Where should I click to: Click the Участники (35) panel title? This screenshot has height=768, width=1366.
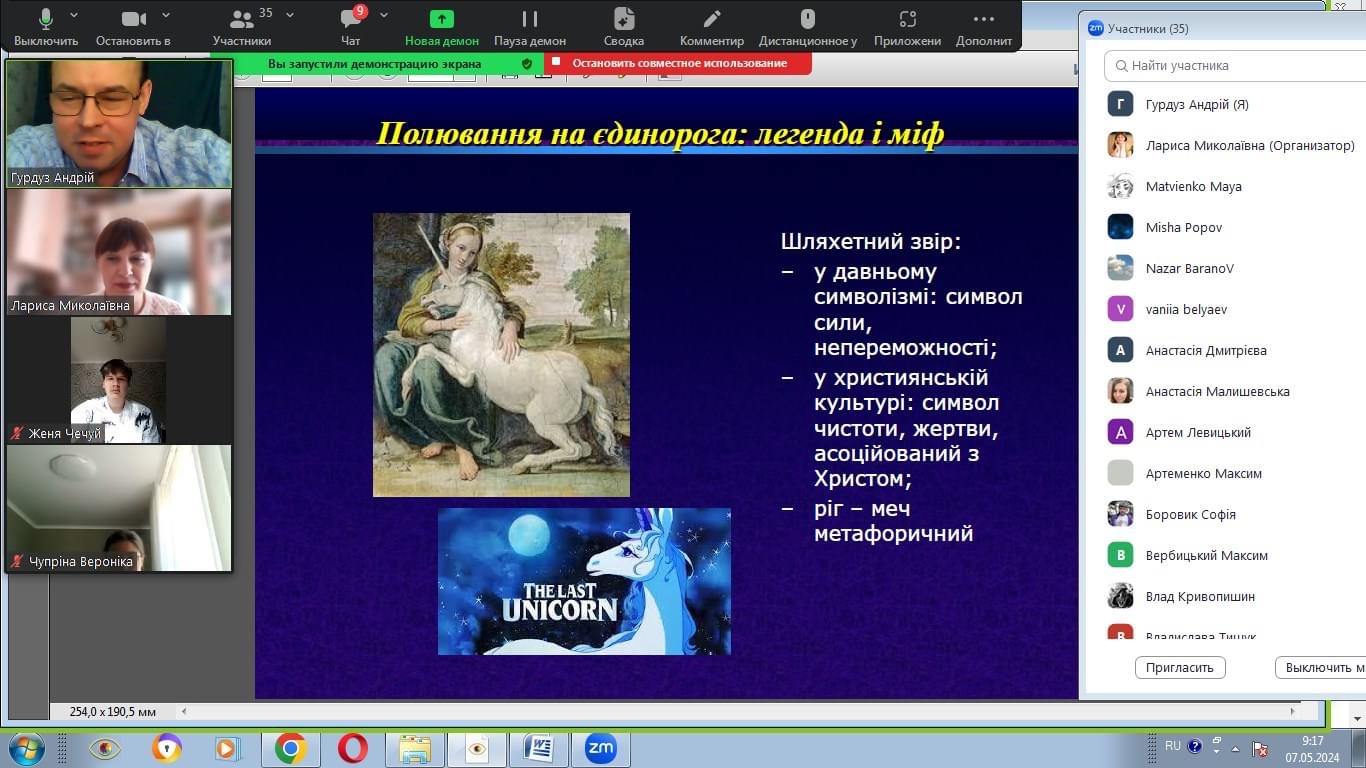coord(1148,29)
